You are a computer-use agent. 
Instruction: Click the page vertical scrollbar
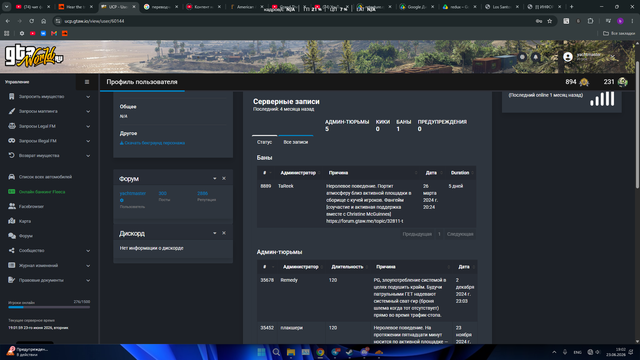click(637, 124)
